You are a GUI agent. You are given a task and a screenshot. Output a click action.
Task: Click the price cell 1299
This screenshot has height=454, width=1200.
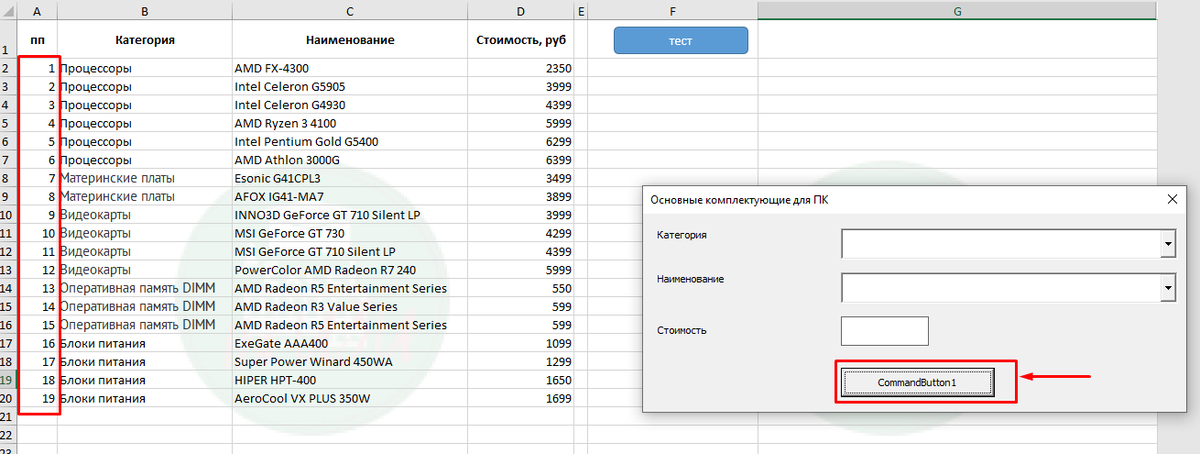[521, 362]
